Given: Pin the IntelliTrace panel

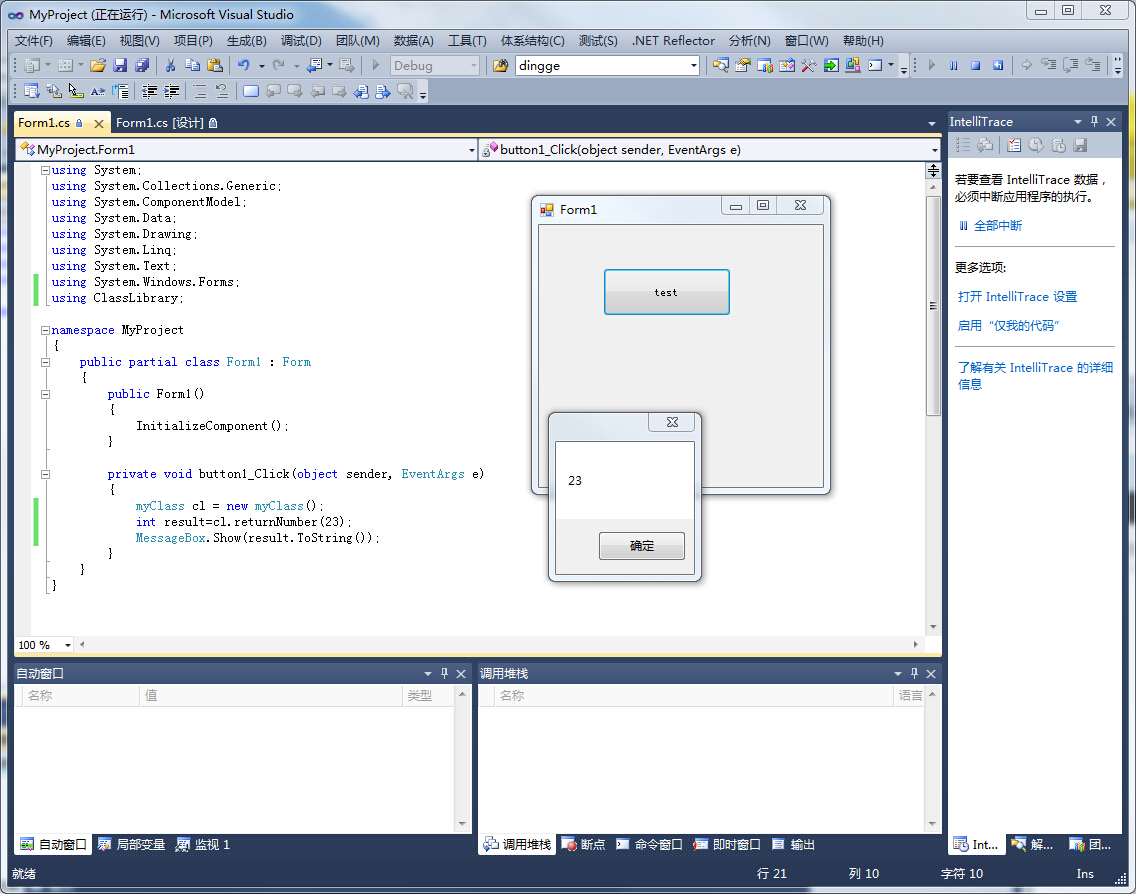Looking at the screenshot, I should point(1094,122).
